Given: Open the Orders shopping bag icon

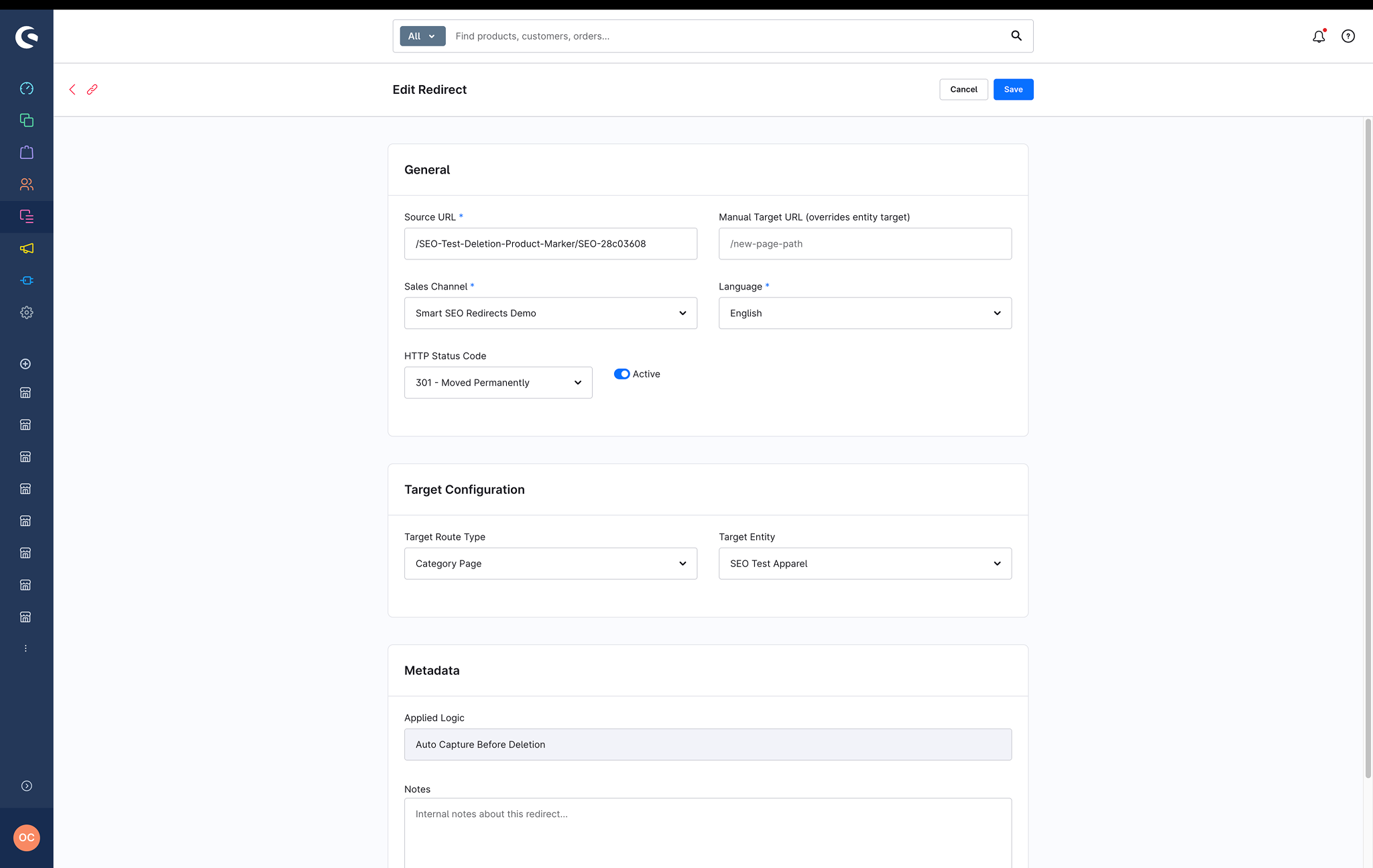Looking at the screenshot, I should click(x=26, y=152).
